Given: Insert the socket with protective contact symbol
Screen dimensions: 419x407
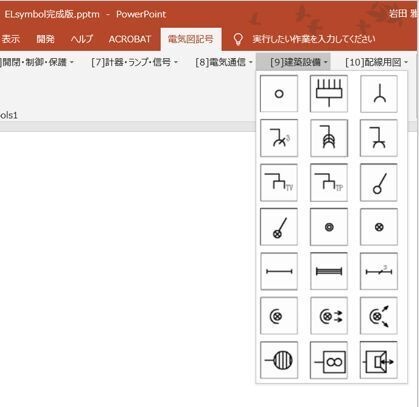Looking at the screenshot, I should pos(379,138).
